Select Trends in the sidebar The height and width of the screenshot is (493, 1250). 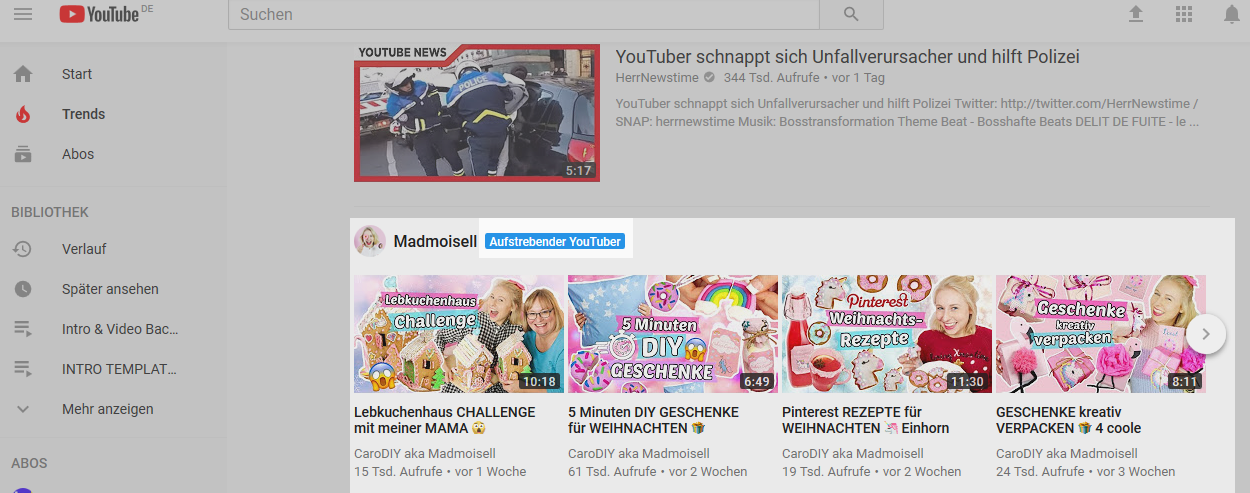pyautogui.click(x=82, y=114)
